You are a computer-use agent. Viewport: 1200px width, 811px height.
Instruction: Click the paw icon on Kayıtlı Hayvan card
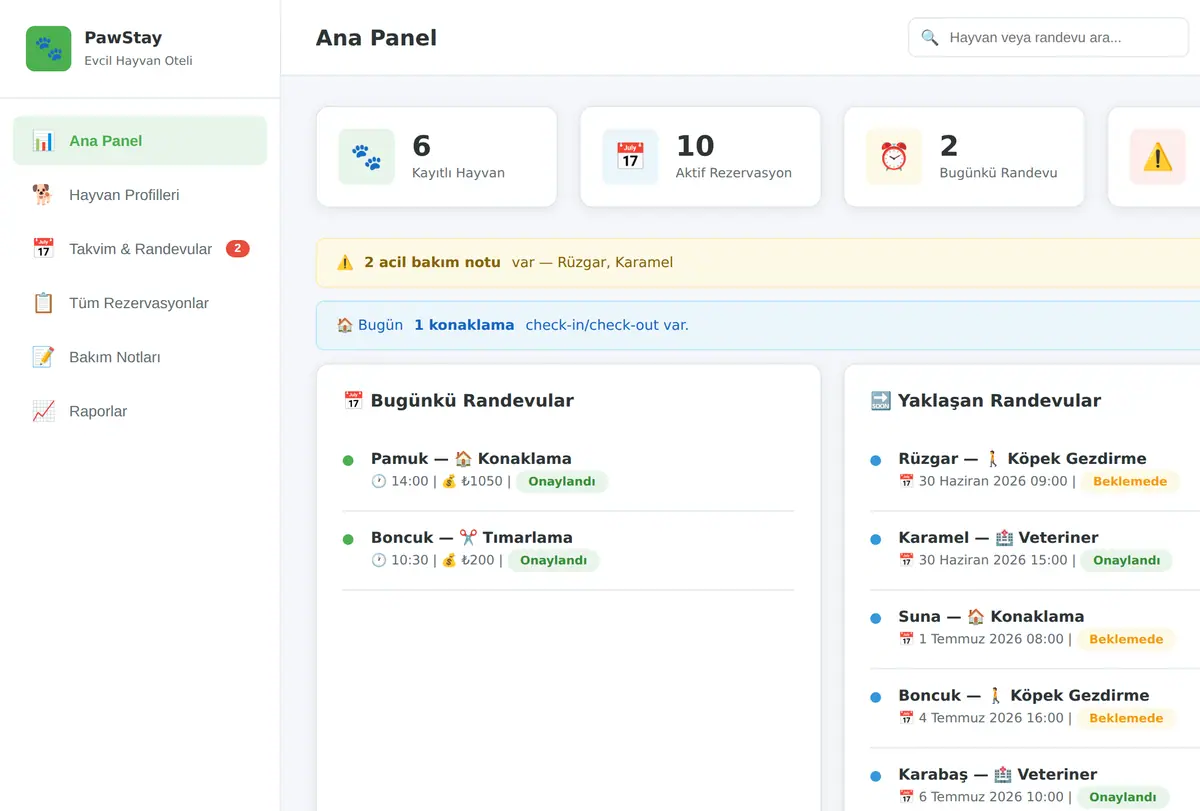366,157
